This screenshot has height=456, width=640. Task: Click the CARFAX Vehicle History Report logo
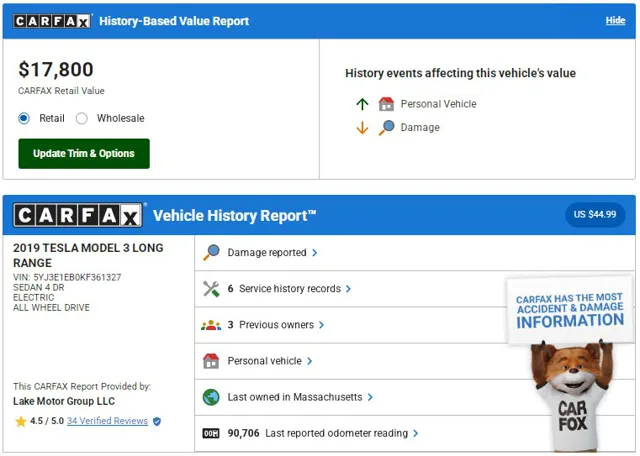click(79, 215)
